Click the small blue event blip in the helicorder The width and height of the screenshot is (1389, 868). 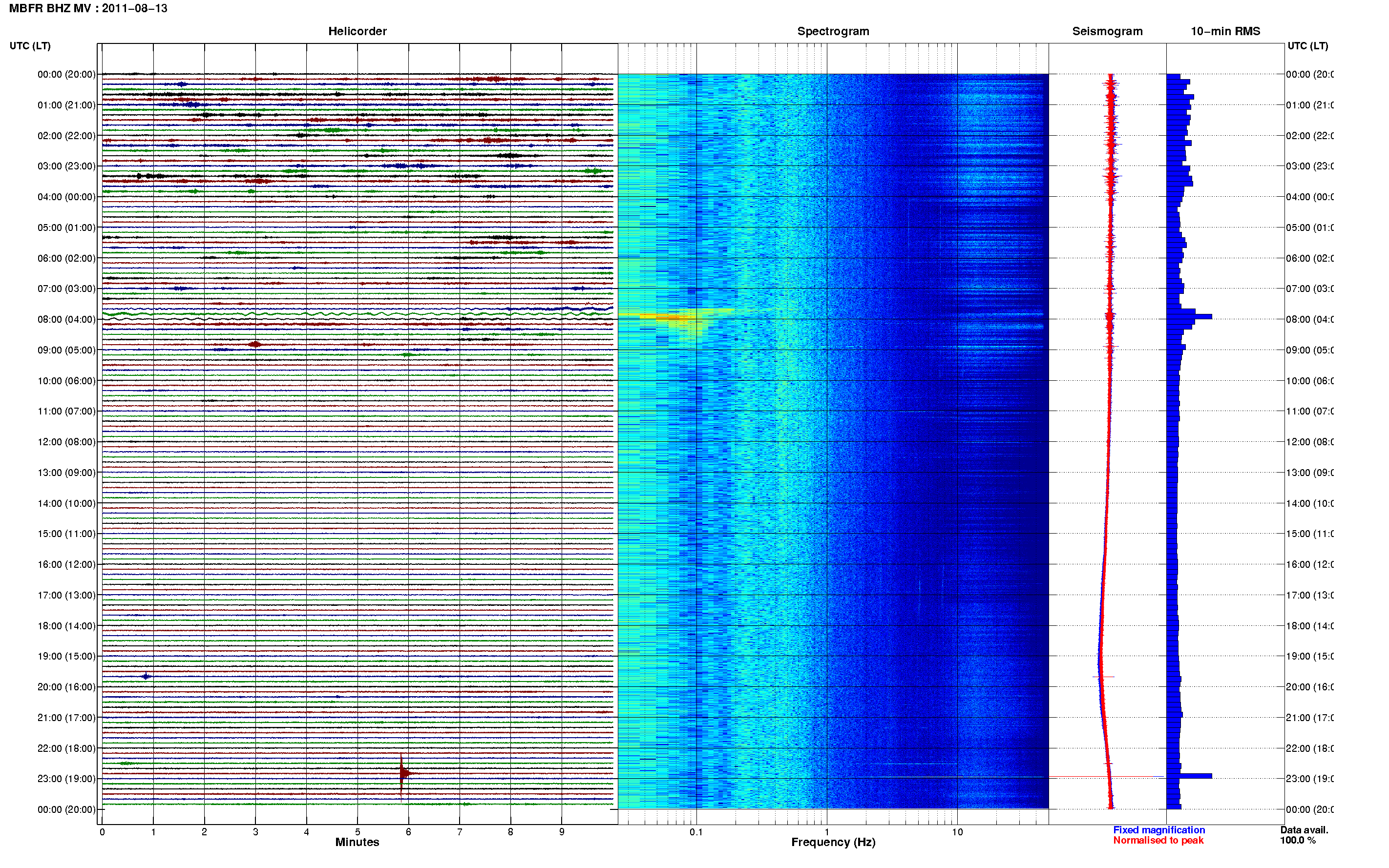point(147,677)
